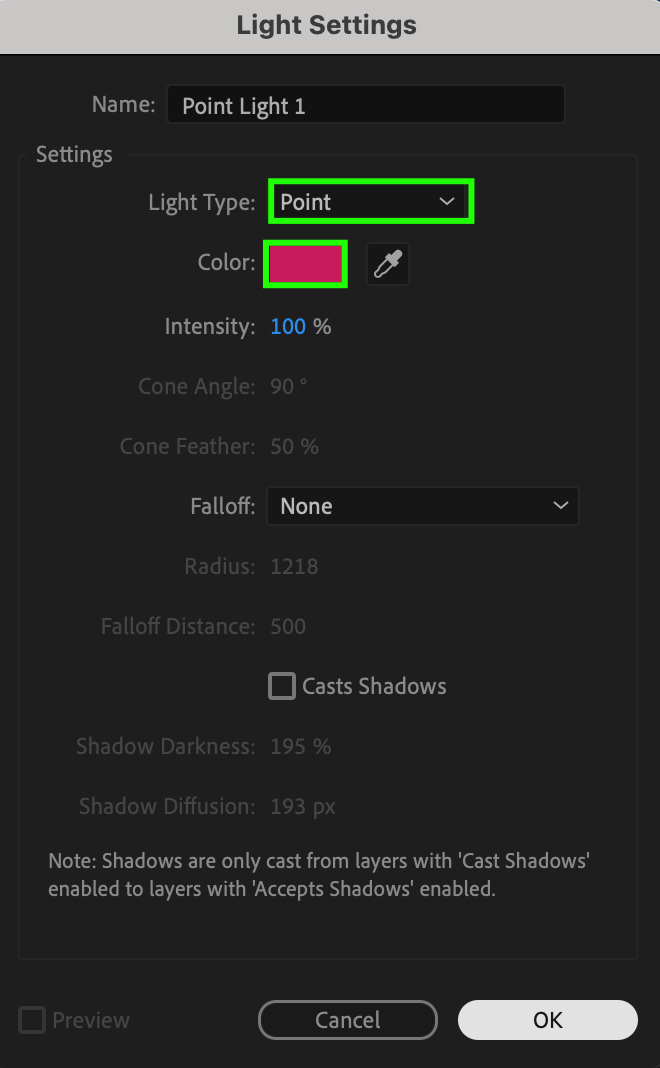
Task: Click the Light Settings title bar
Action: (x=328, y=25)
